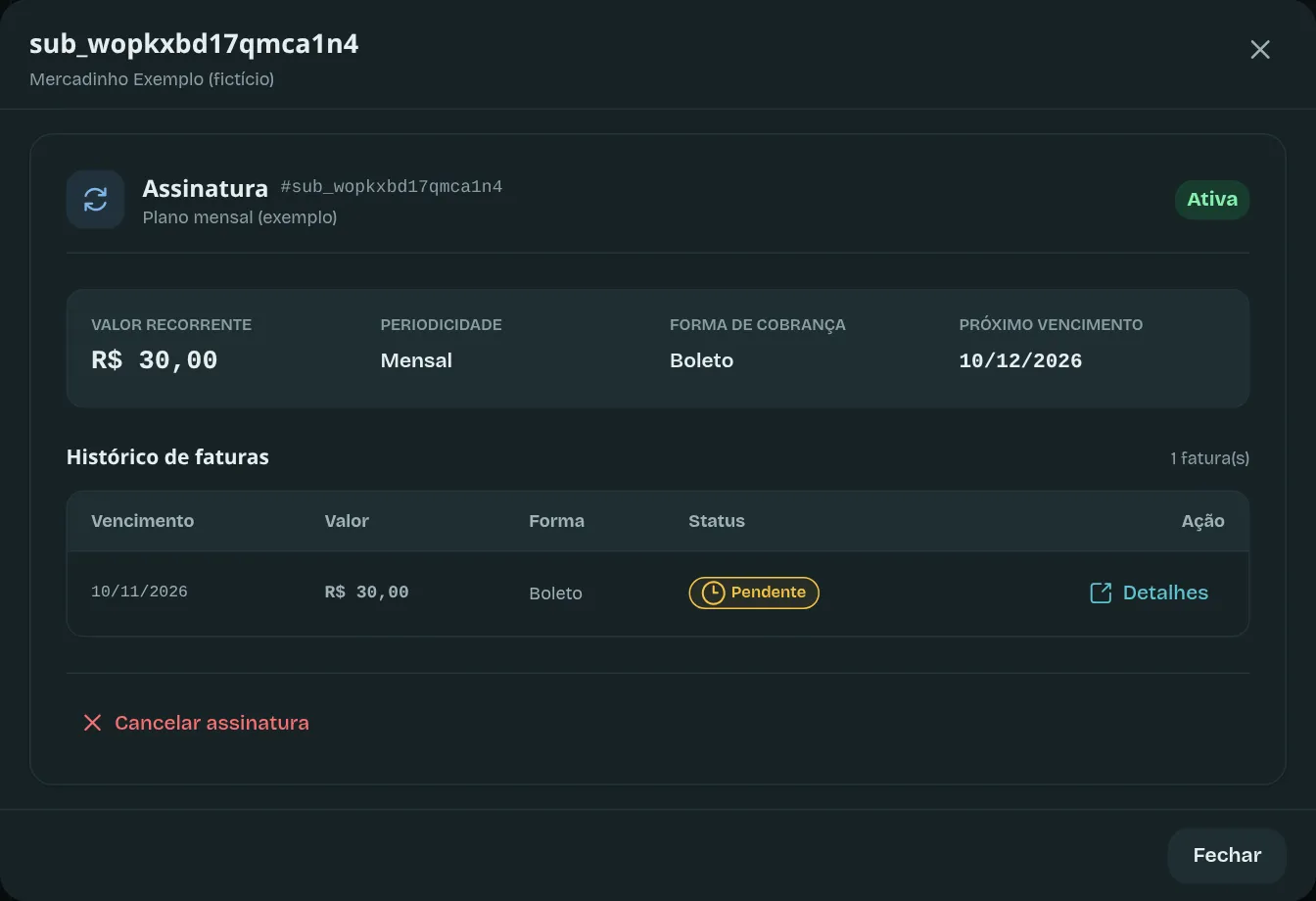Click the Status column header

point(717,521)
